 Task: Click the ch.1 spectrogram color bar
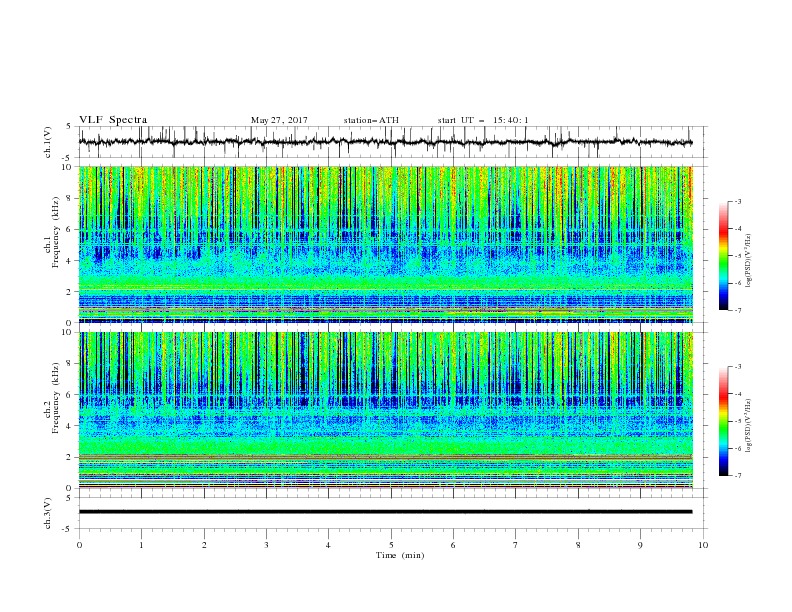(723, 256)
